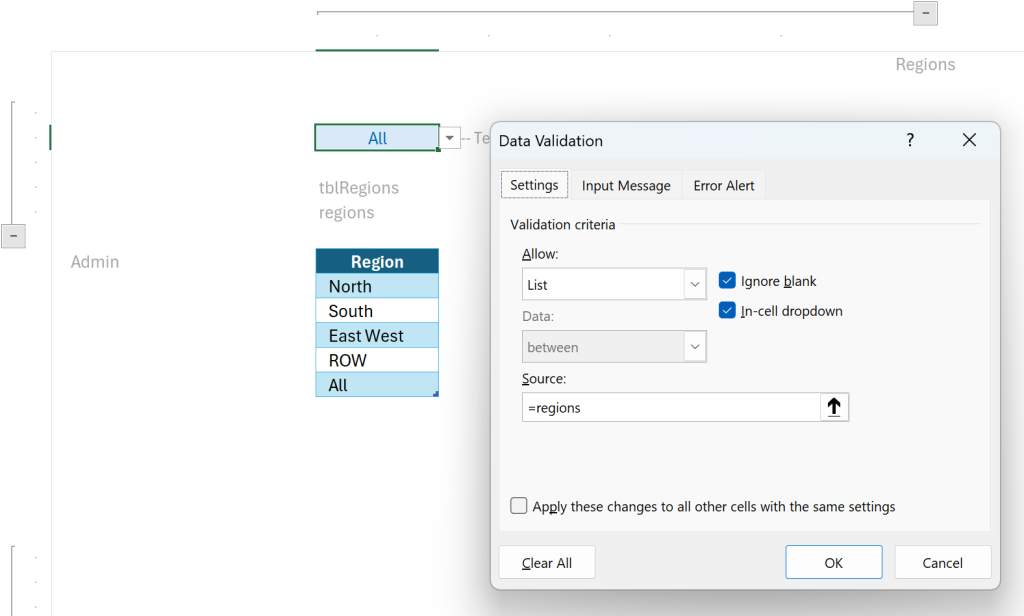Screen dimensions: 1024x616
Task: Close the Data Validation dialog
Action: click(x=969, y=140)
